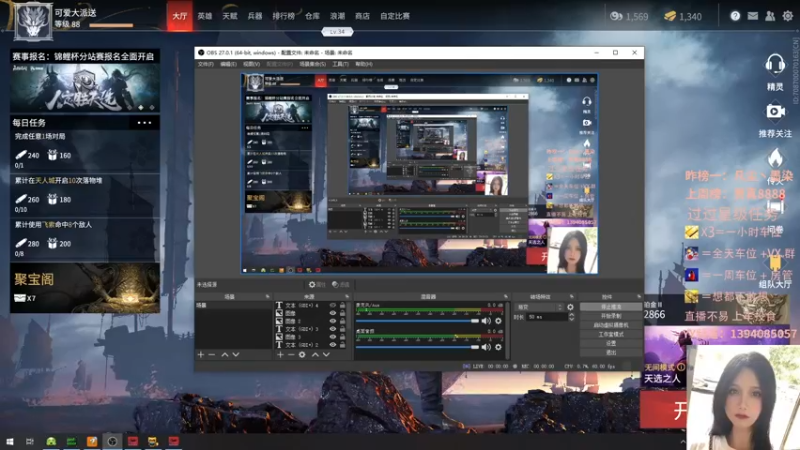
Task: Hide the 图像 2 source eye toggle
Action: click(x=333, y=321)
